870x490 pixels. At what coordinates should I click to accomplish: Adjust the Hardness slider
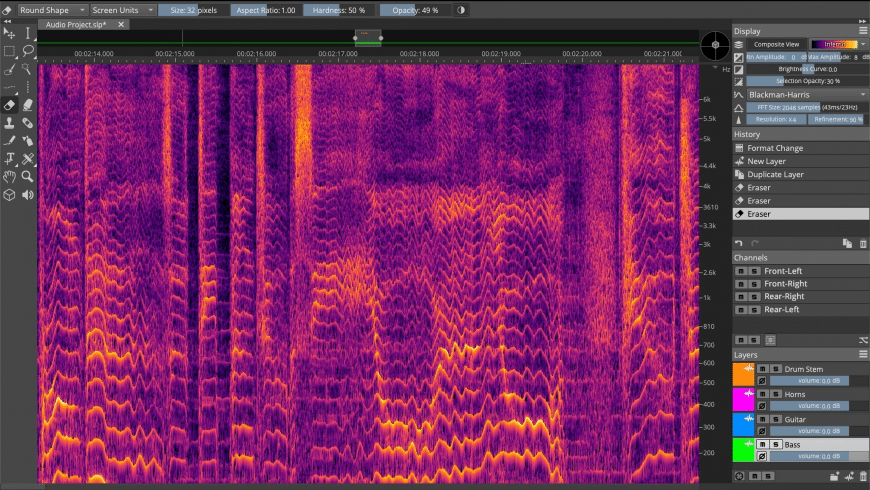(340, 9)
